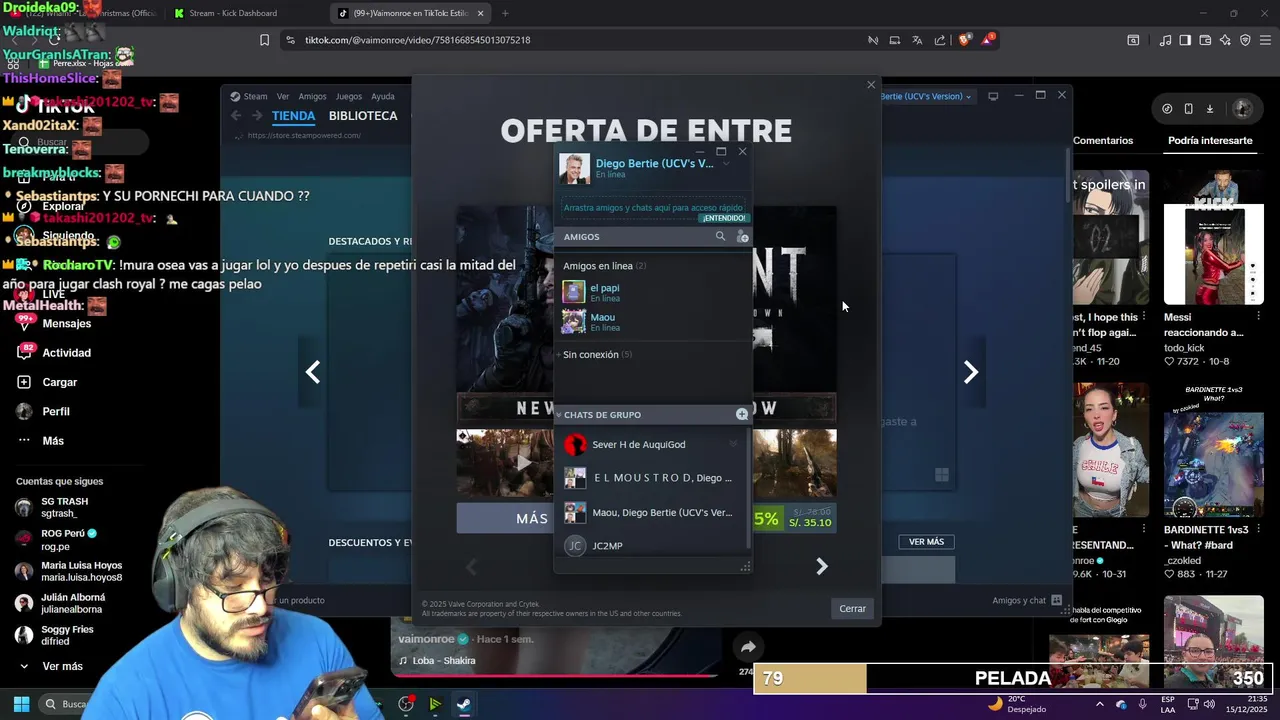Open the Ayuda menu in Steam
Viewport: 1280px width, 720px height.
click(383, 96)
